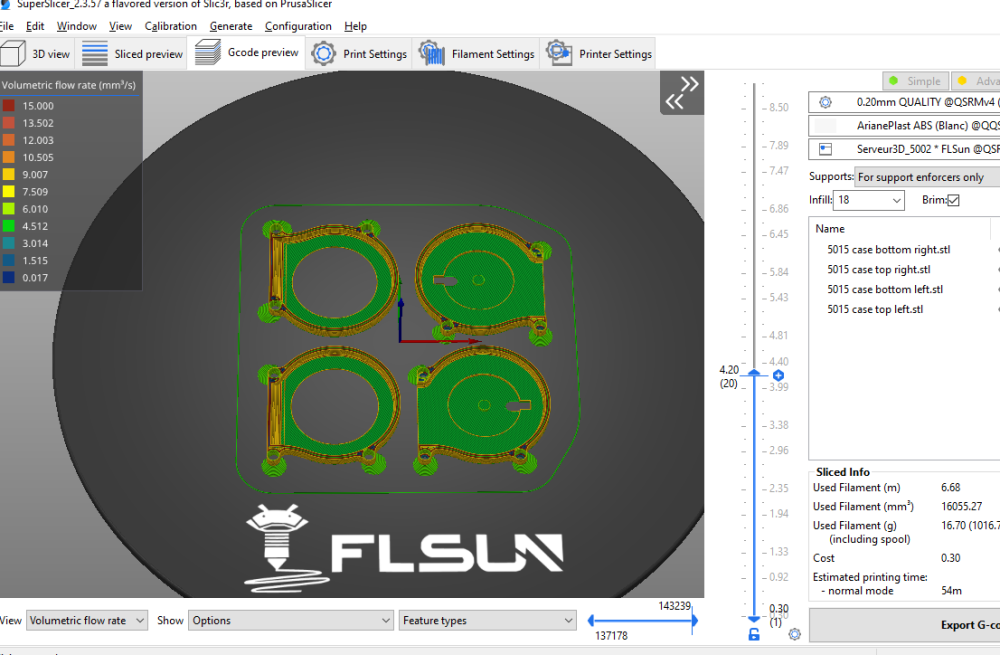Open the Supports dropdown

click(x=927, y=177)
